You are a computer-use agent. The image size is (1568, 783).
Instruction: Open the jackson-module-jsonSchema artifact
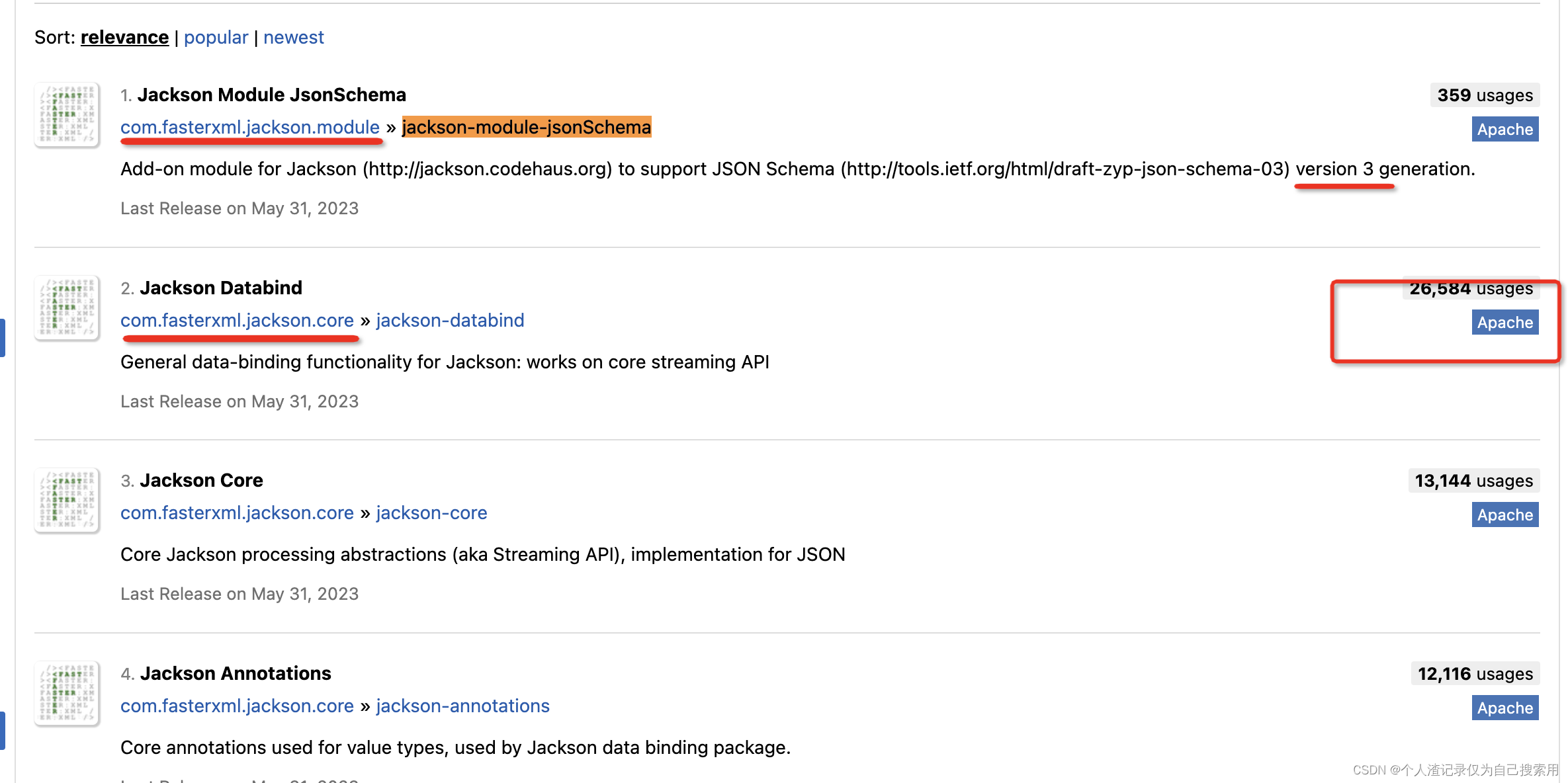click(526, 127)
